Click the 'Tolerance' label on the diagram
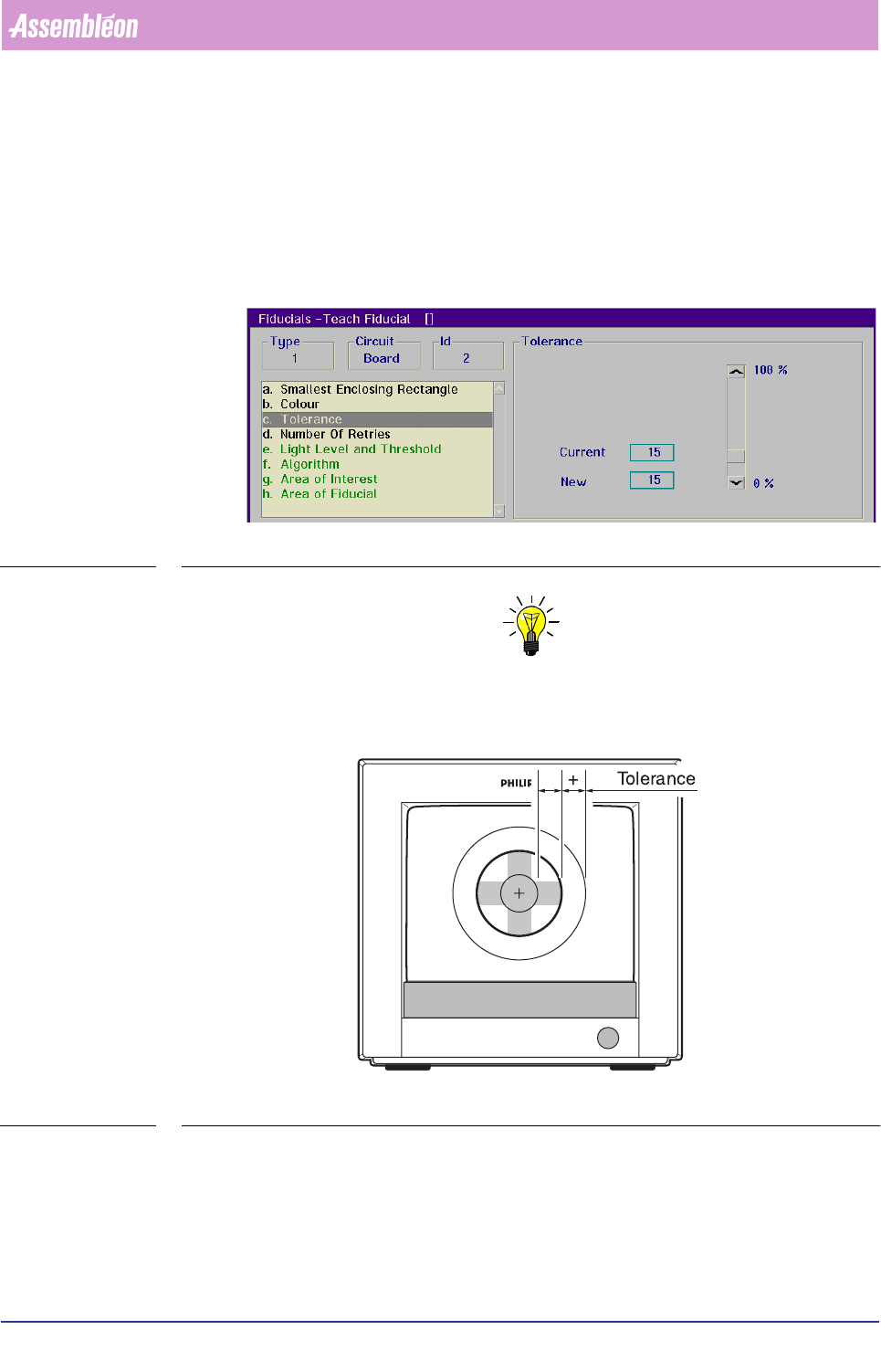Viewport: 881px width, 1372px height. (x=656, y=778)
